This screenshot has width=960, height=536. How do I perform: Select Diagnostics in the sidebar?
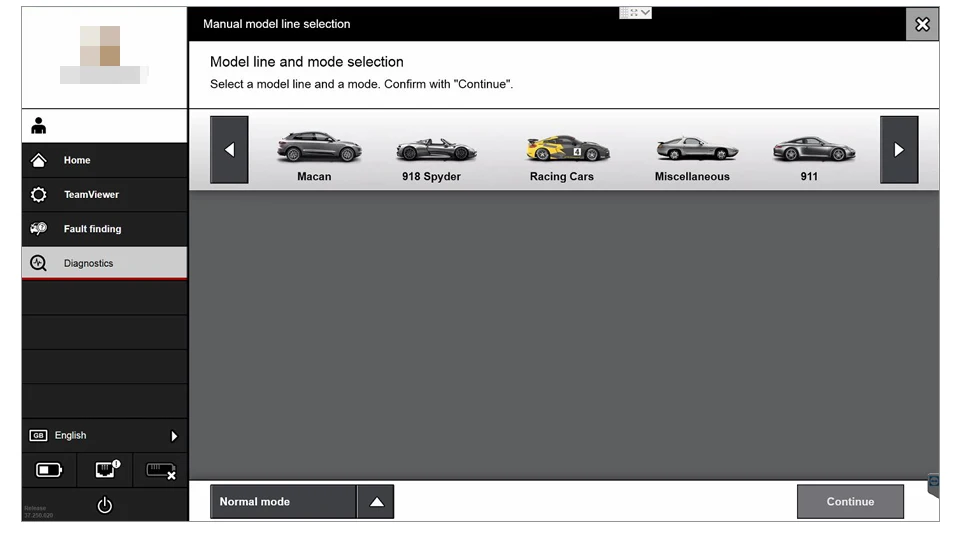pyautogui.click(x=105, y=263)
